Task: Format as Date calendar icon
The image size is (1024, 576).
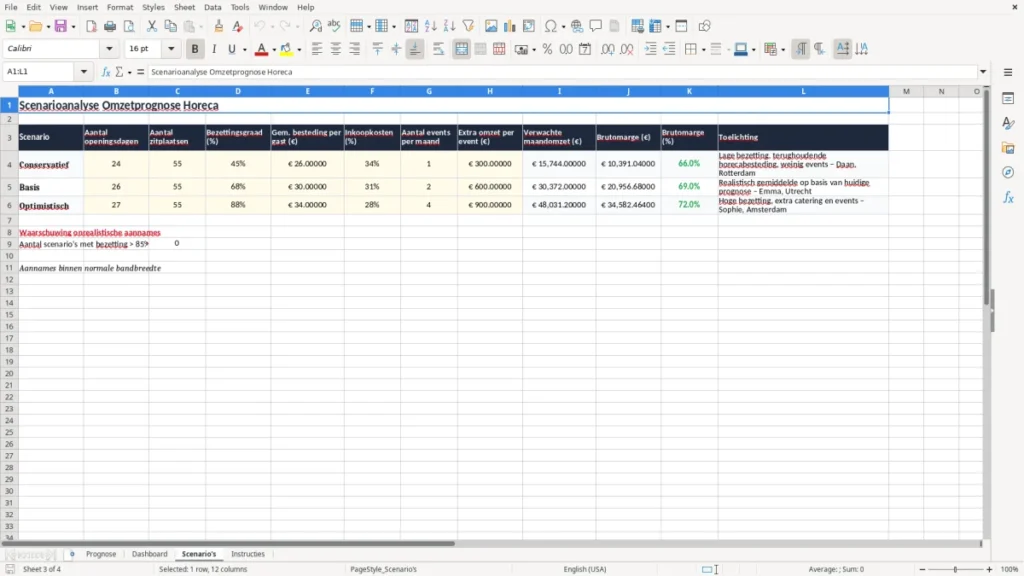Action: point(585,49)
